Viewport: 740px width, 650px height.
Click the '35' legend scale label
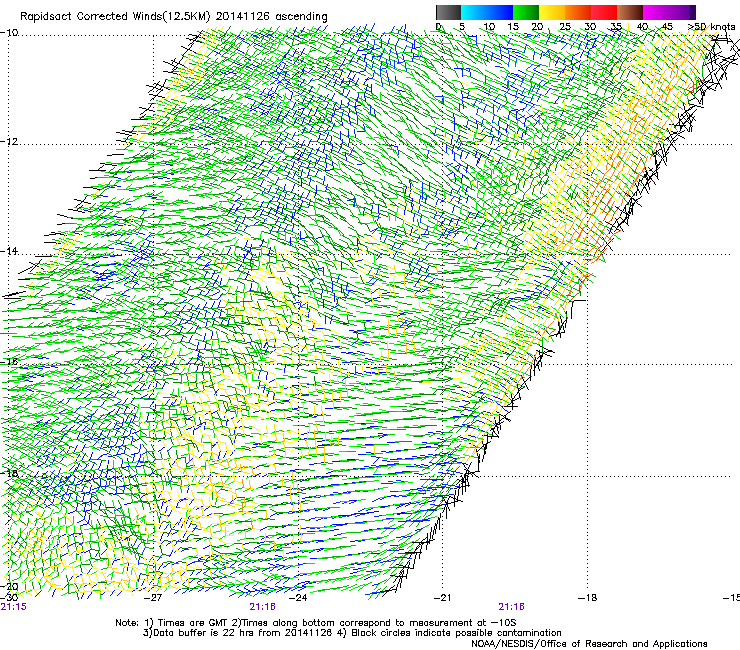[616, 27]
